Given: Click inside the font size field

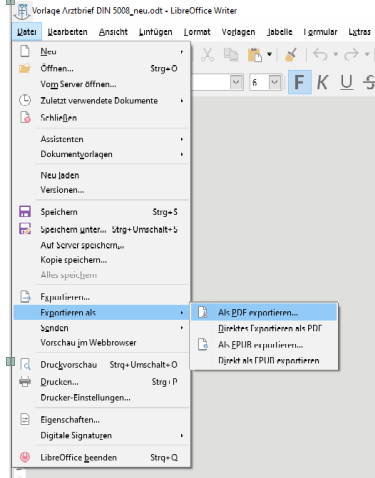Looking at the screenshot, I should [259, 82].
